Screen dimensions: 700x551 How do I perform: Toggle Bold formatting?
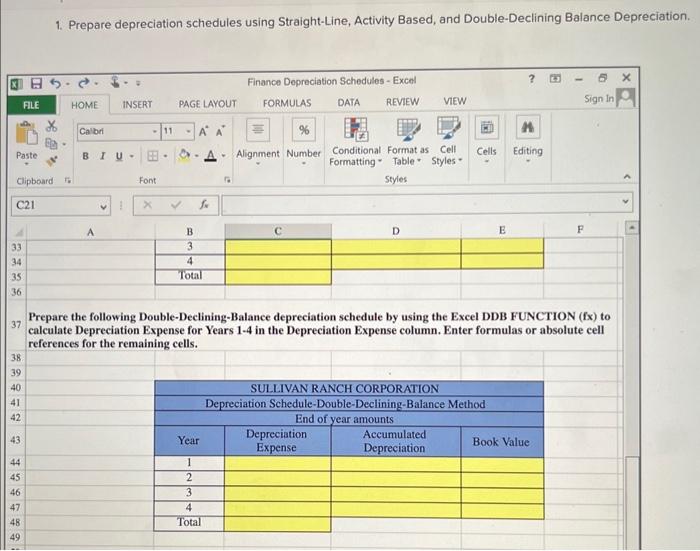point(85,156)
